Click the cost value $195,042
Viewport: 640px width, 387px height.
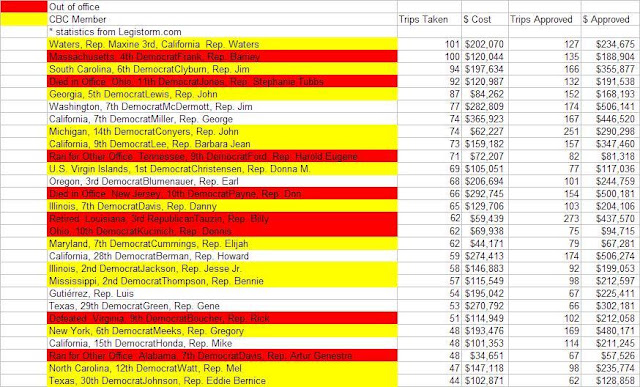pyautogui.click(x=484, y=294)
